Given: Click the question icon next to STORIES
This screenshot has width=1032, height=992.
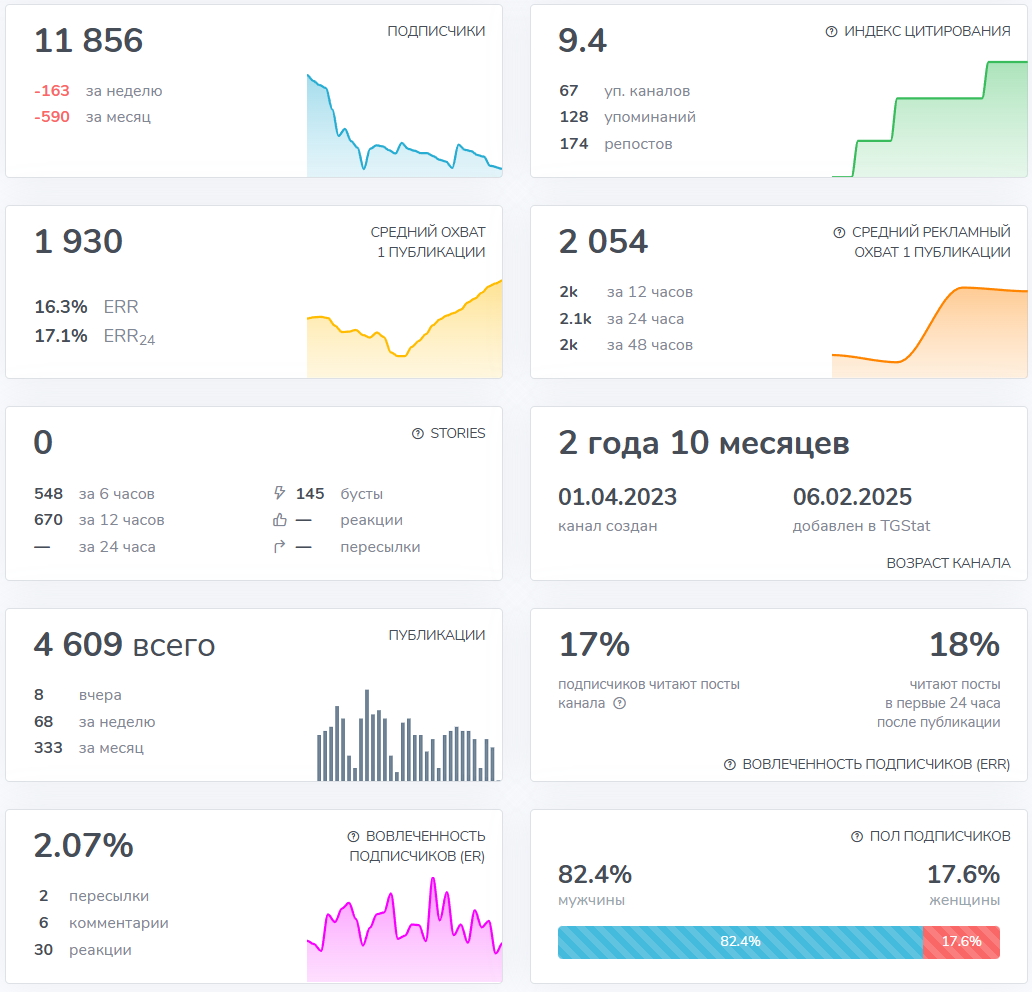Looking at the screenshot, I should pyautogui.click(x=417, y=434).
